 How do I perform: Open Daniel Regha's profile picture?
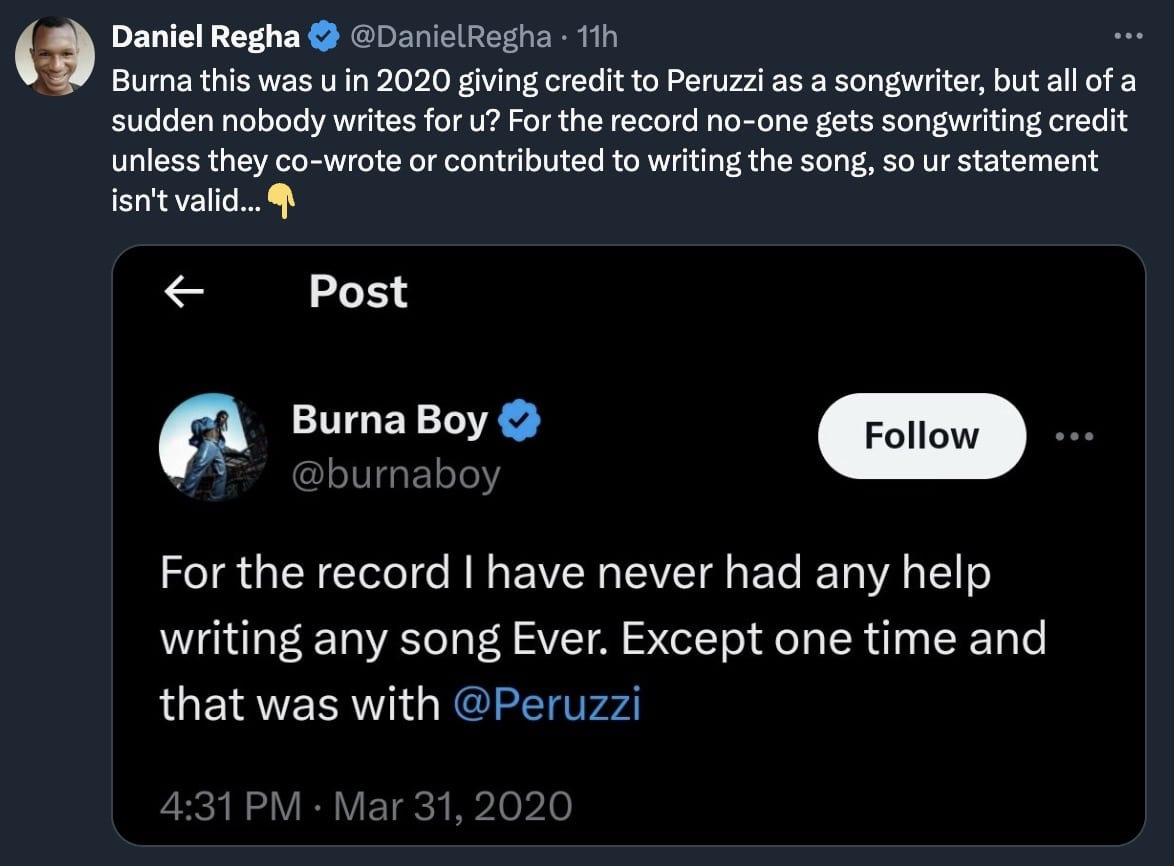[x=55, y=55]
